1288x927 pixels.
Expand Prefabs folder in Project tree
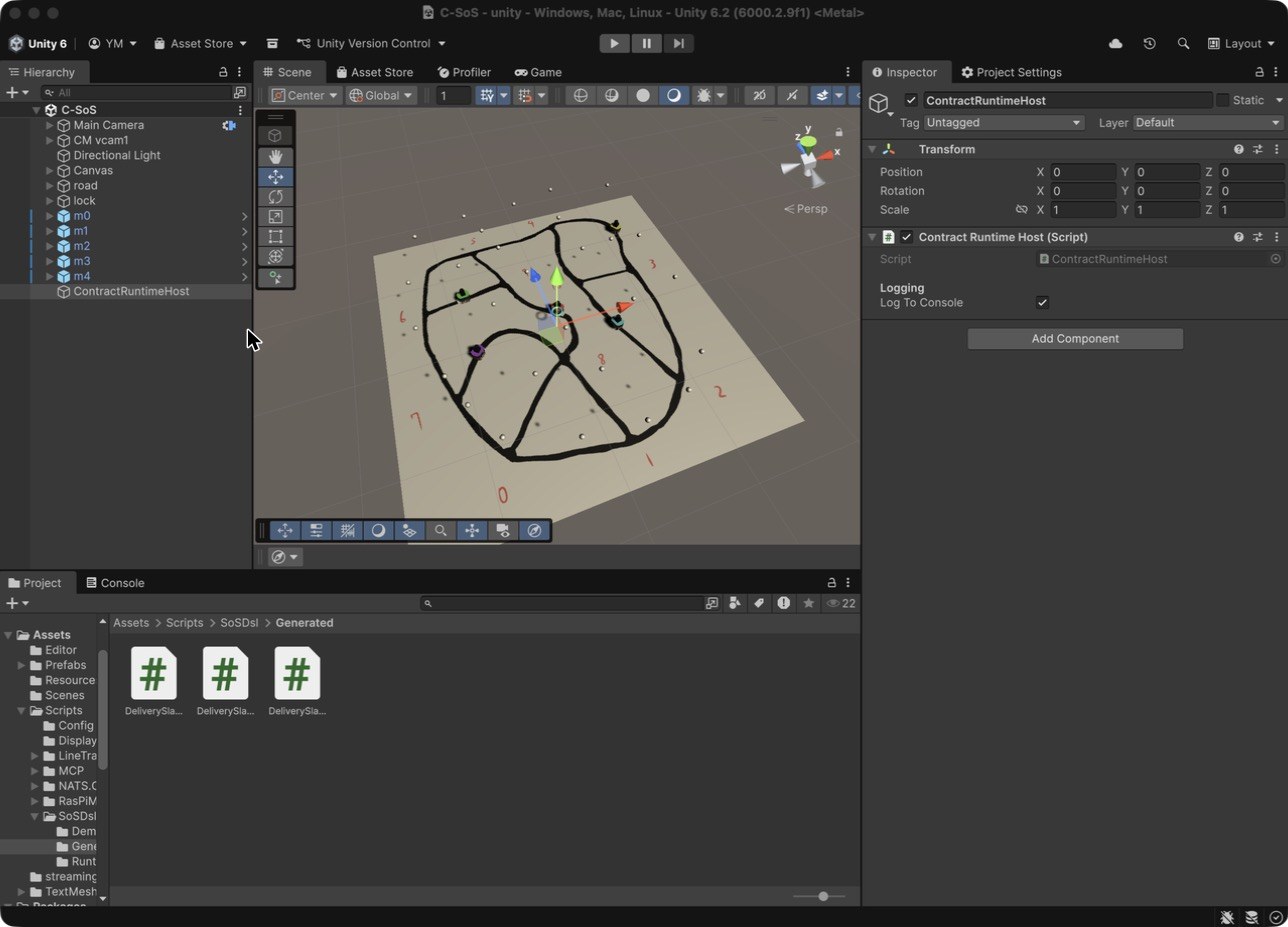click(22, 665)
